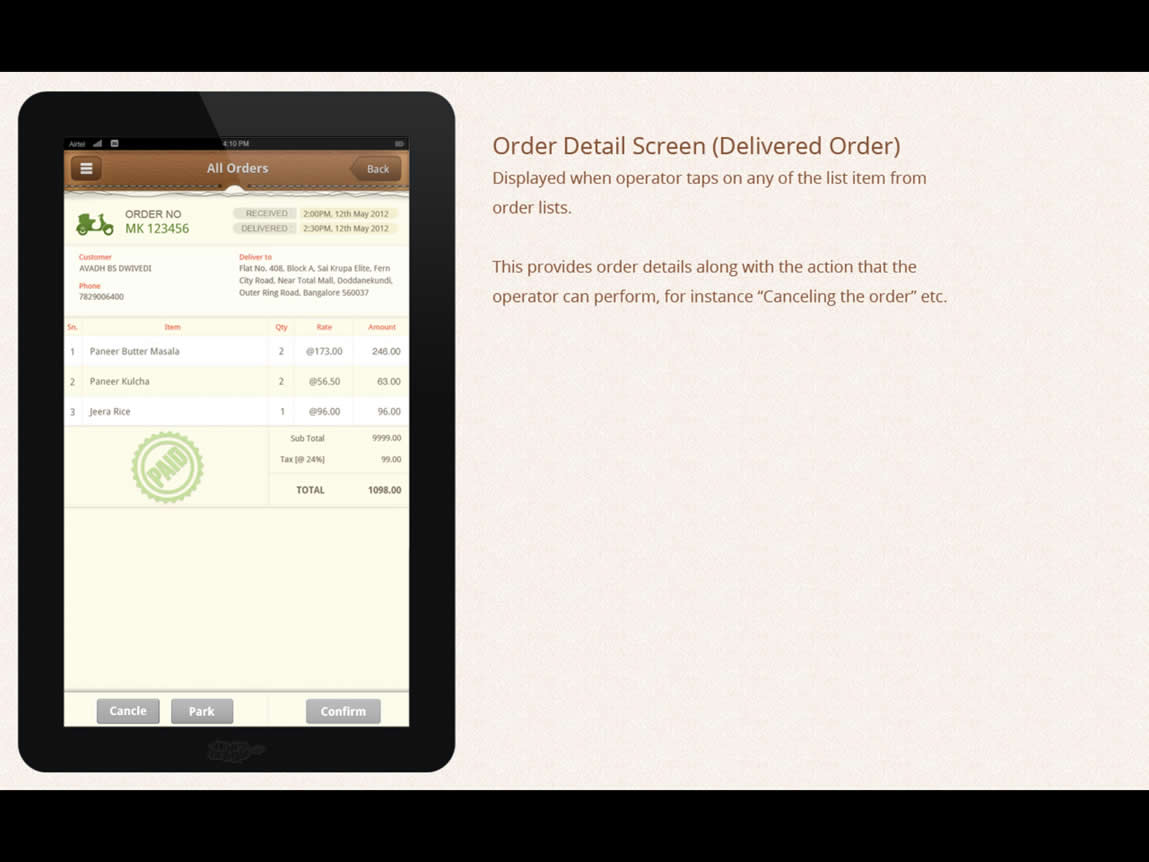
Task: Tap order number MK 123456
Action: 157,228
